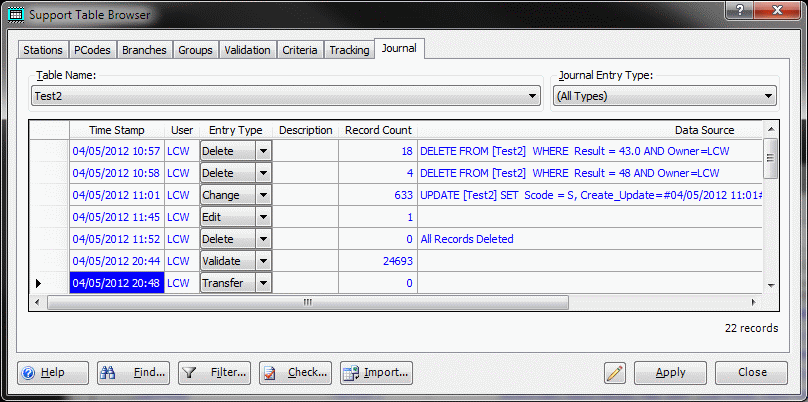Expand Entry Type dropdown in Validate row
The height and width of the screenshot is (402, 808).
(x=263, y=261)
